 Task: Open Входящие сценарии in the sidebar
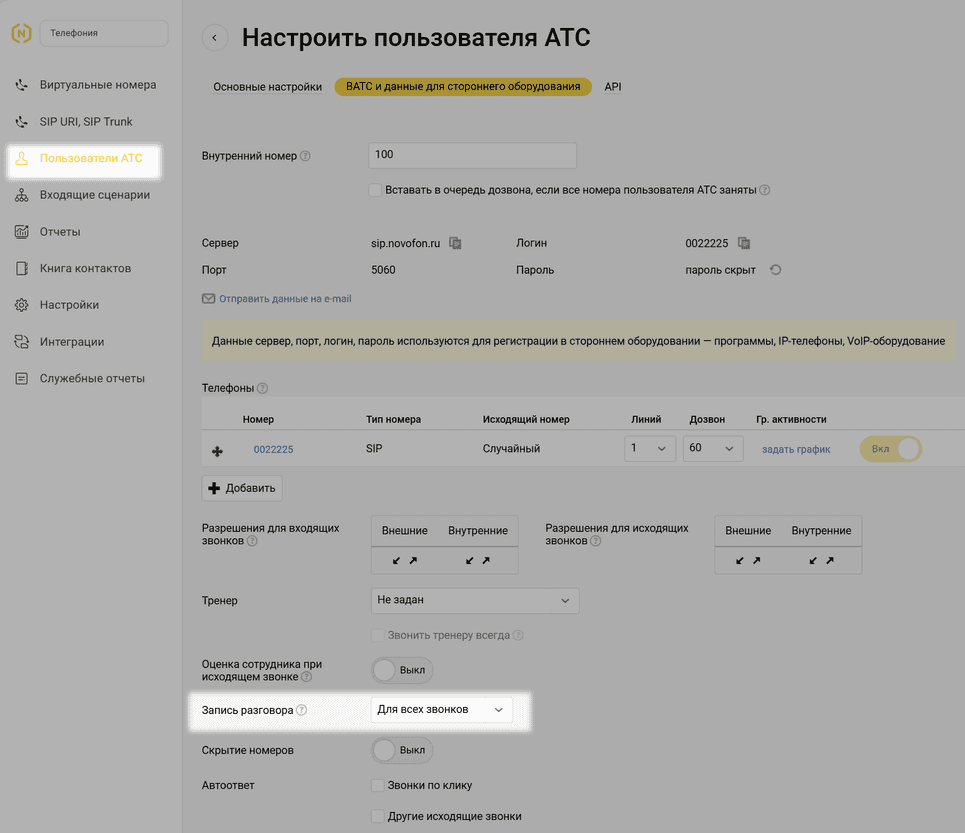pos(94,195)
